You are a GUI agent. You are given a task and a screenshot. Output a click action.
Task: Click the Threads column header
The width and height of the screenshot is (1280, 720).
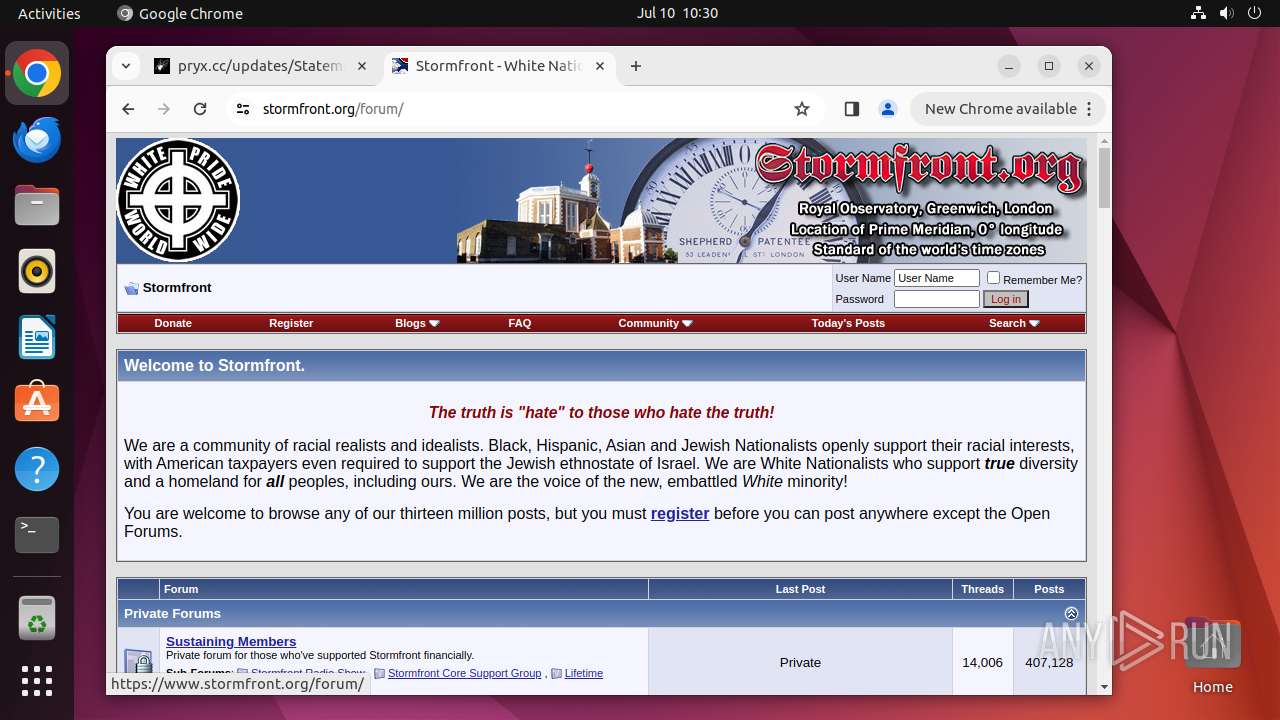coord(983,589)
